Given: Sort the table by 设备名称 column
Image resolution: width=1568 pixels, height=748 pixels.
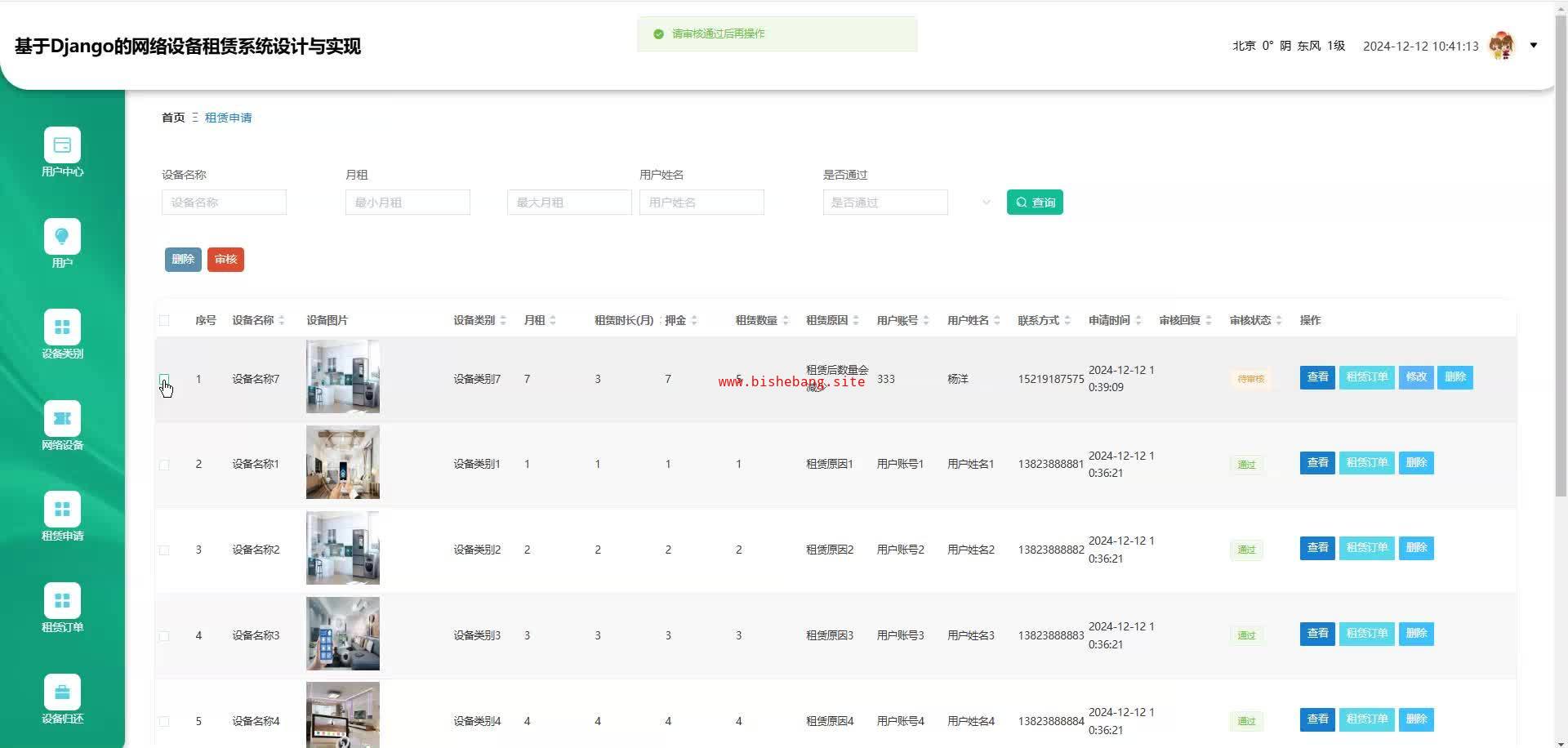Looking at the screenshot, I should [281, 320].
